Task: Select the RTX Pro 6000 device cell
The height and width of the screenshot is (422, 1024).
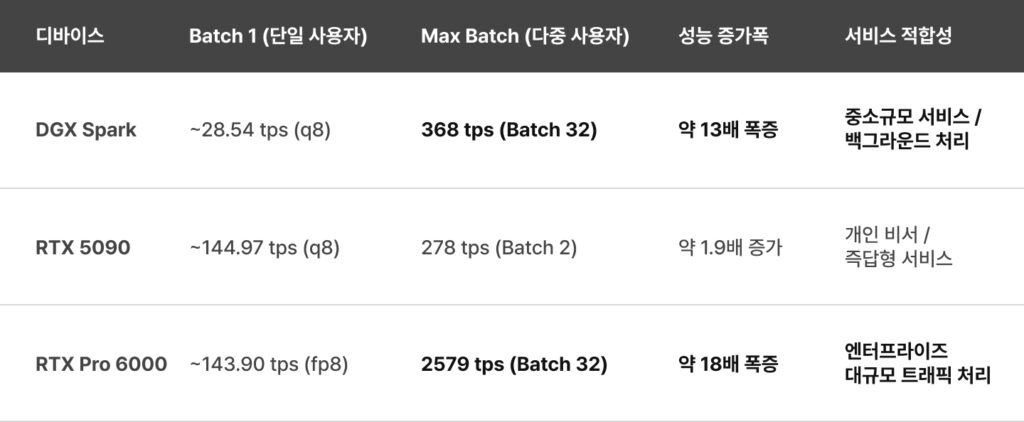Action: tap(101, 364)
